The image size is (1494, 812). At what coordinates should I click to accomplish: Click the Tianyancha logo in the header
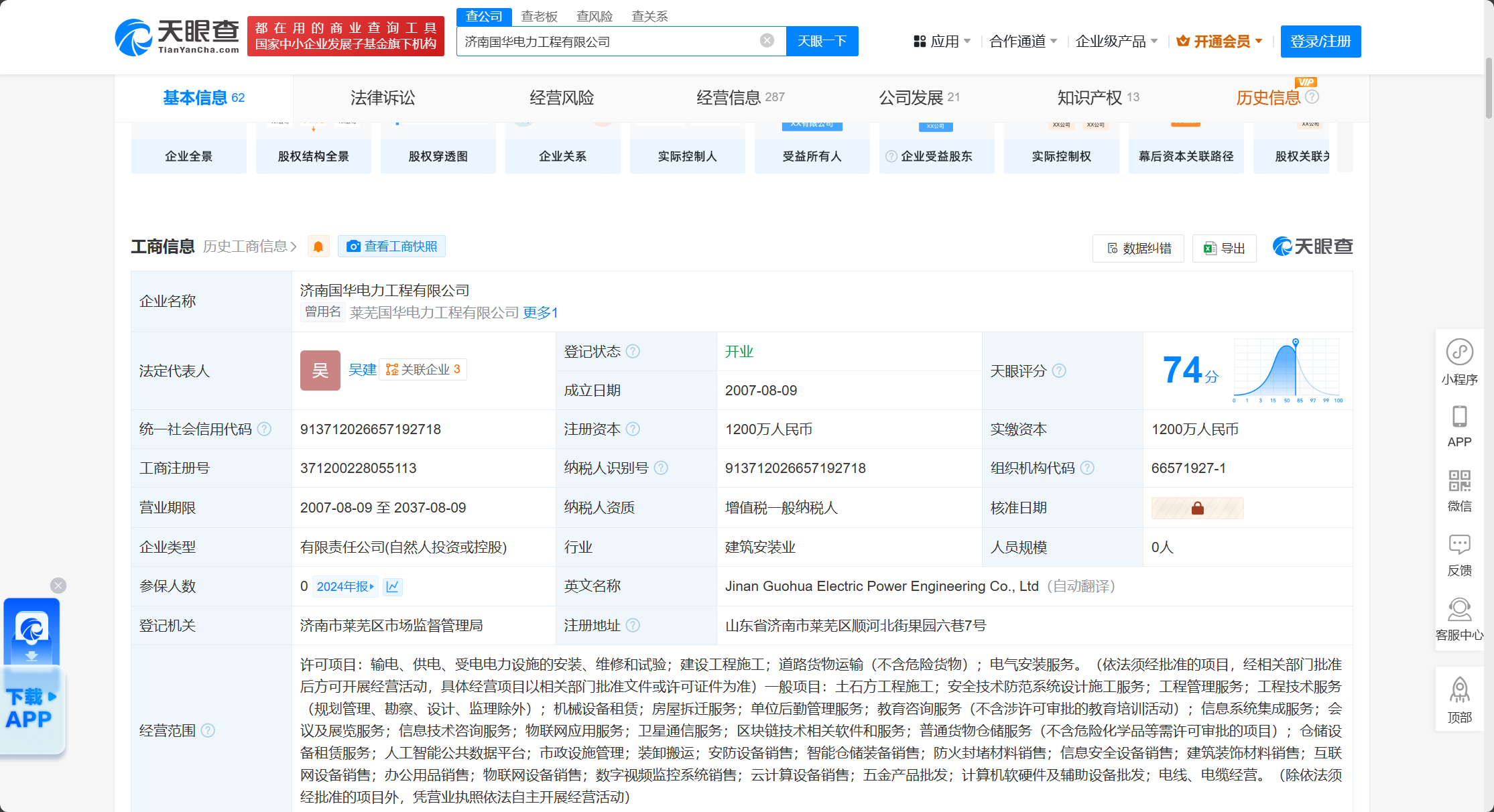(x=177, y=37)
